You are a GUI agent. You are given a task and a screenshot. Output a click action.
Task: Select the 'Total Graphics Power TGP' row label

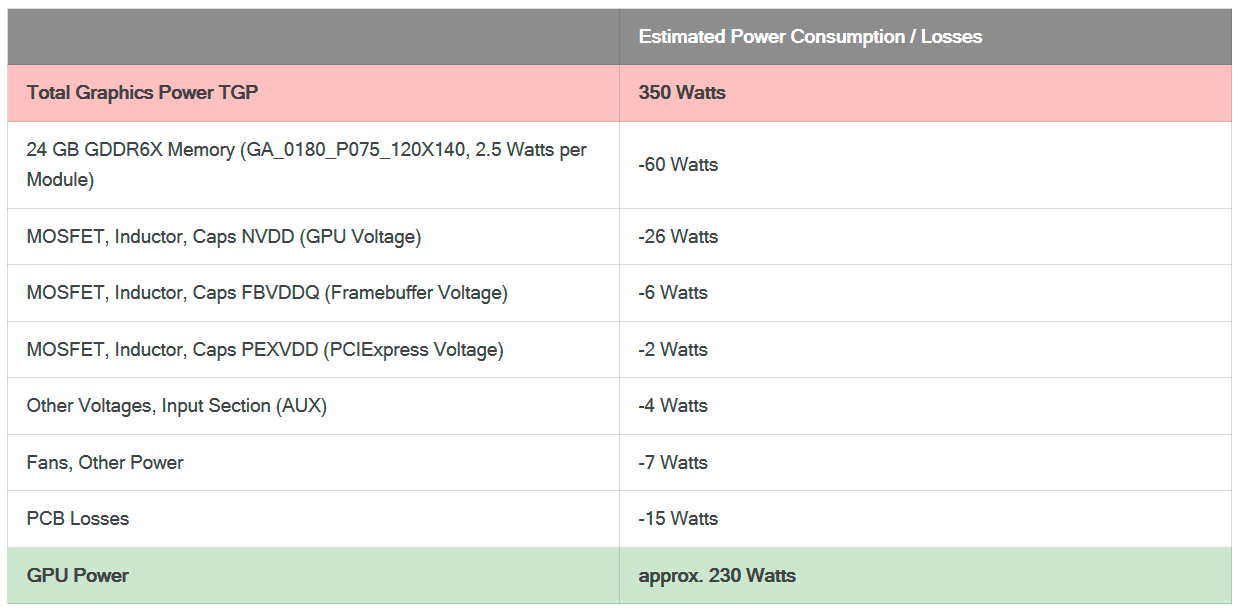coord(142,93)
